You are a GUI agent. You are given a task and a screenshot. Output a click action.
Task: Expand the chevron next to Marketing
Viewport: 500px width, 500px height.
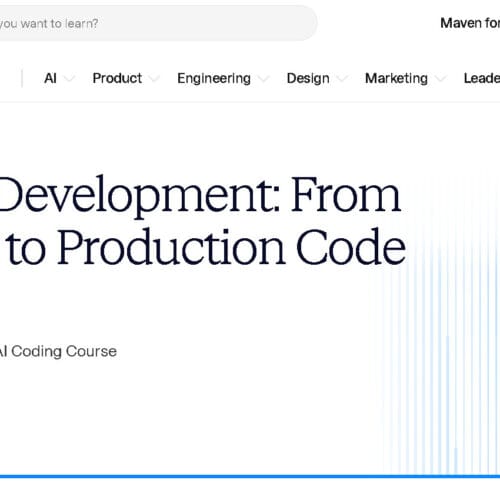tap(440, 79)
